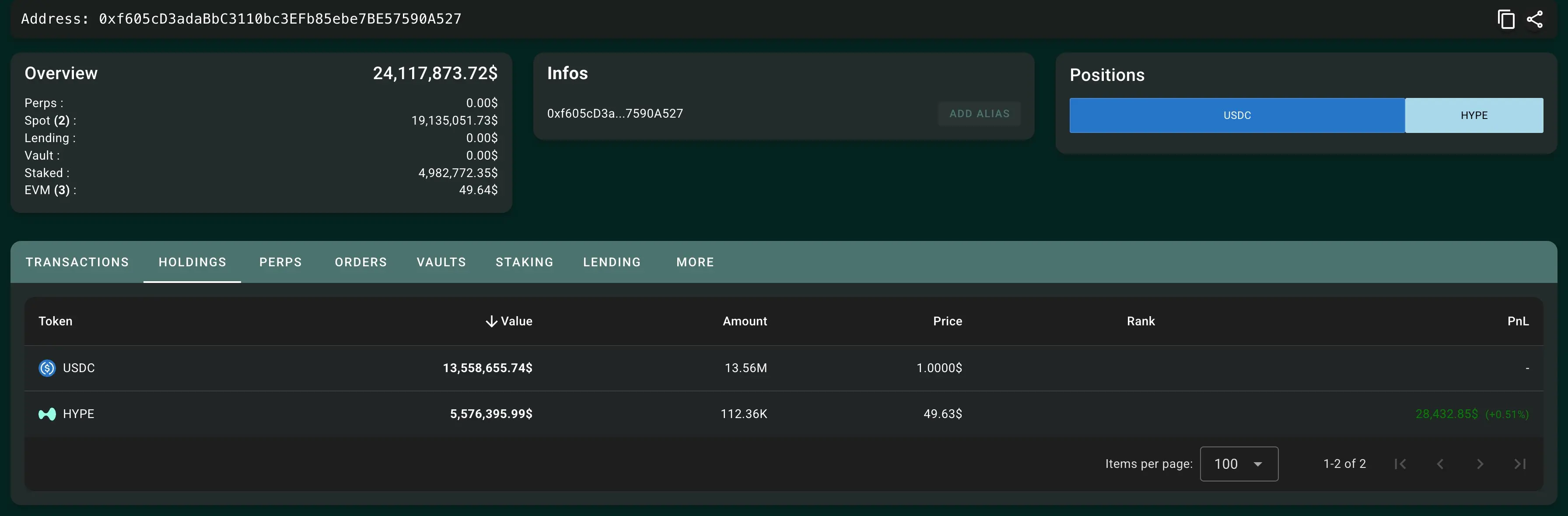This screenshot has height=516, width=1568.
Task: Click the Staked label in Overview
Action: tap(47, 174)
